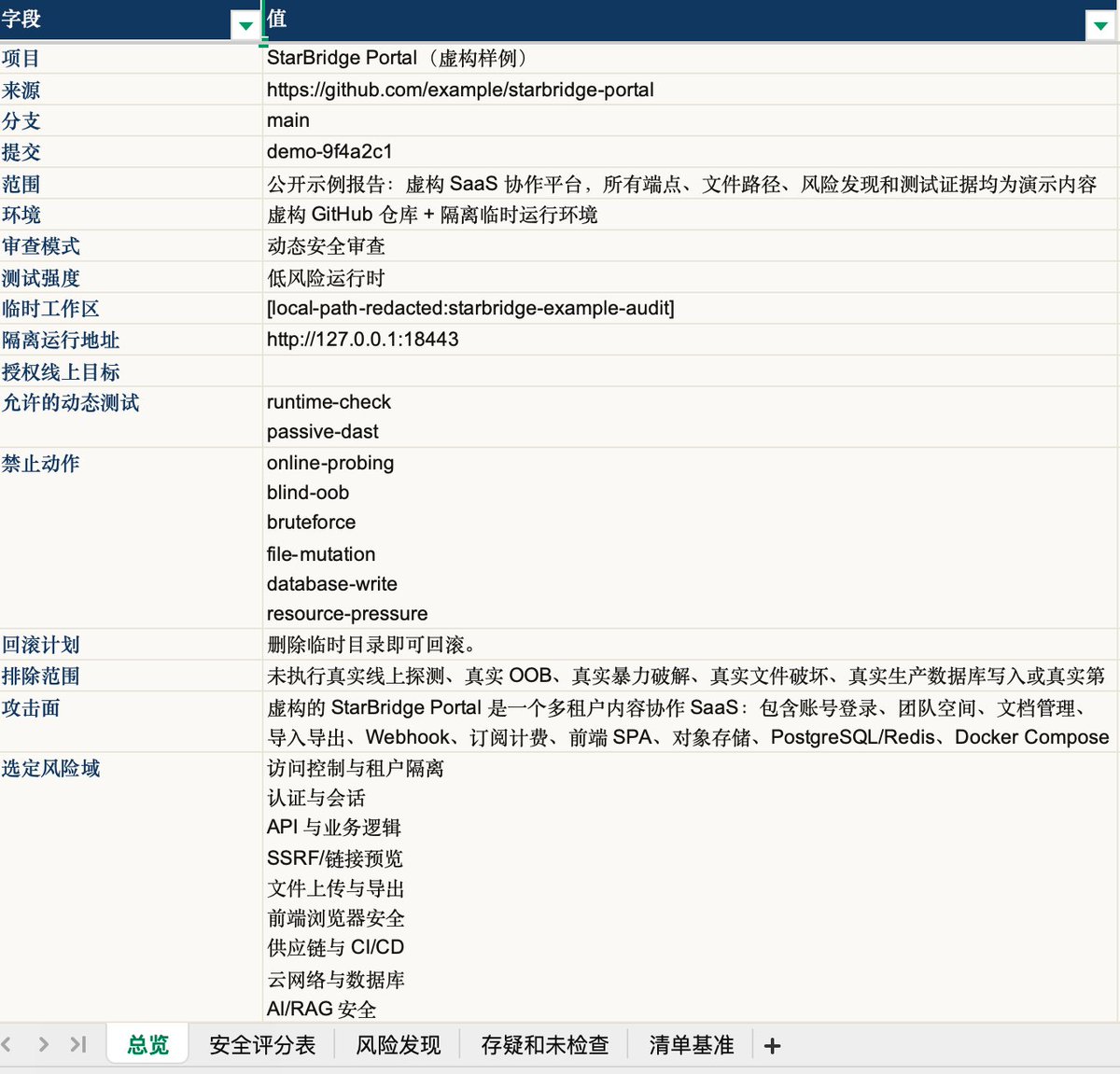This screenshot has height=1074, width=1120.
Task: Click the API 与业务逻辑 text
Action: [x=334, y=828]
